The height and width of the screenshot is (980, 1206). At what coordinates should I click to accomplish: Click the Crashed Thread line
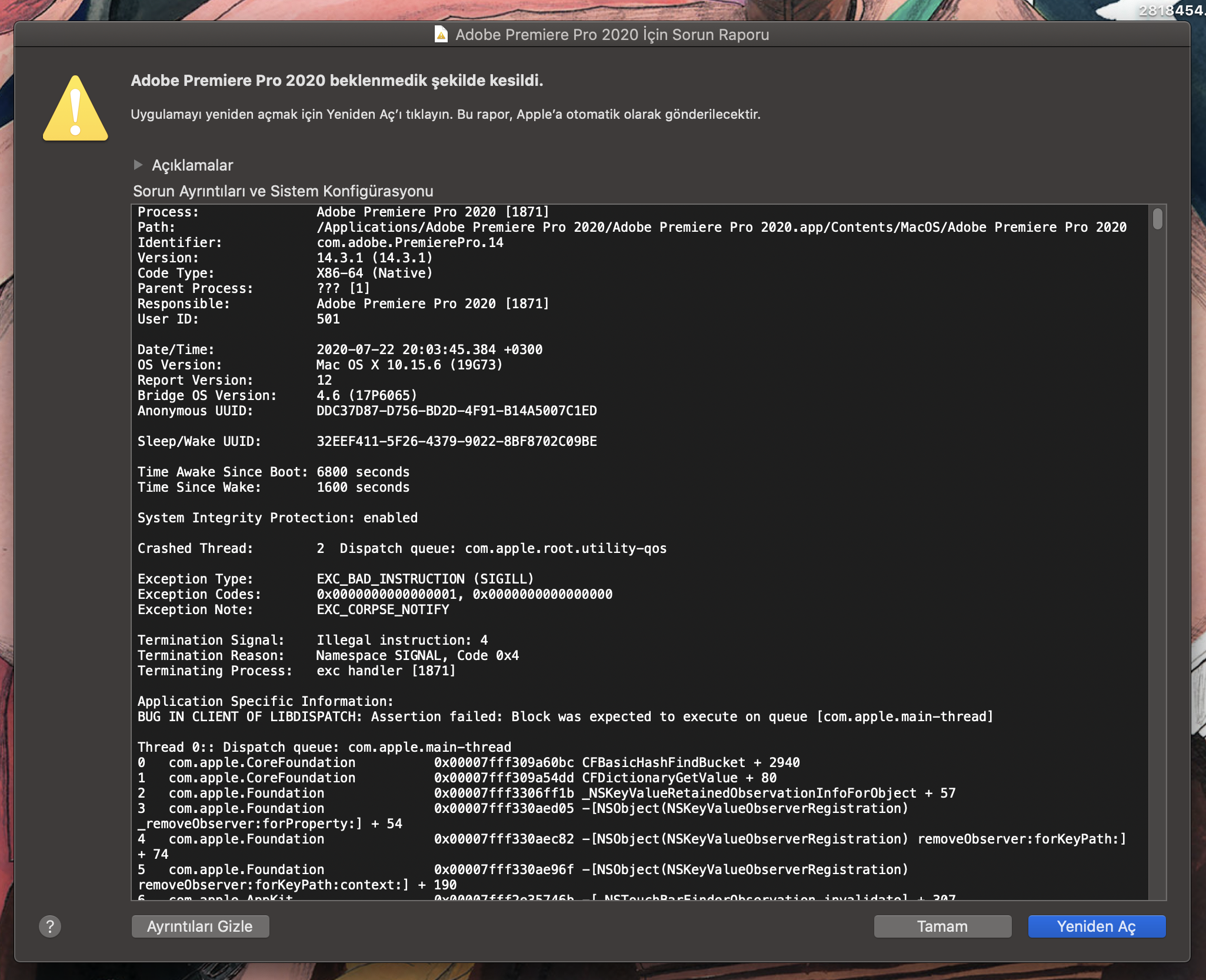pyautogui.click(x=401, y=548)
